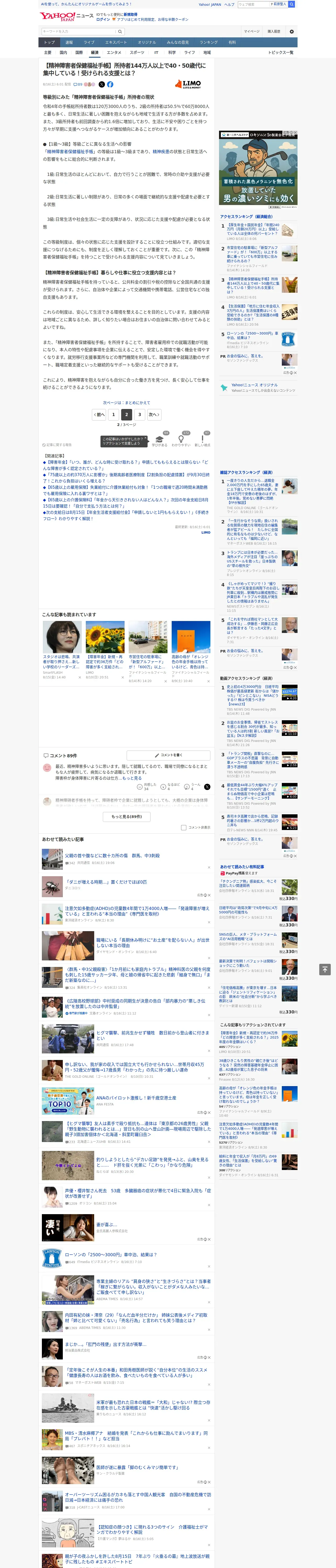Open the Yahoo! JAPAN ニュース logo home
The width and height of the screenshot is (336, 1568).
coord(66,16)
